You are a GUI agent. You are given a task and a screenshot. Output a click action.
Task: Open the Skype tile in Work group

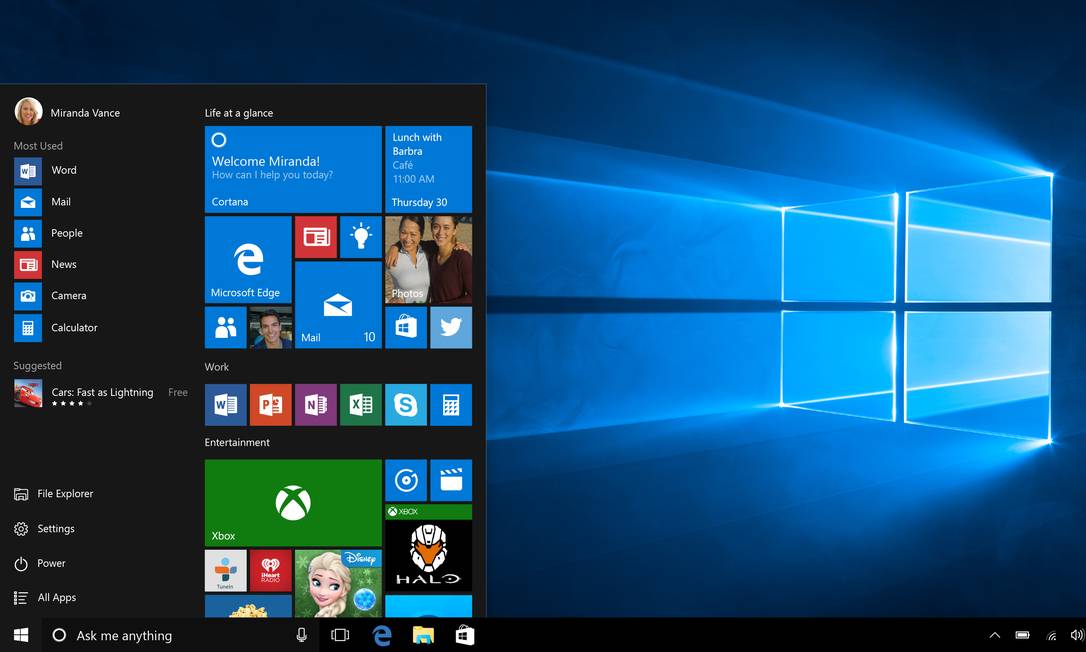[406, 405]
